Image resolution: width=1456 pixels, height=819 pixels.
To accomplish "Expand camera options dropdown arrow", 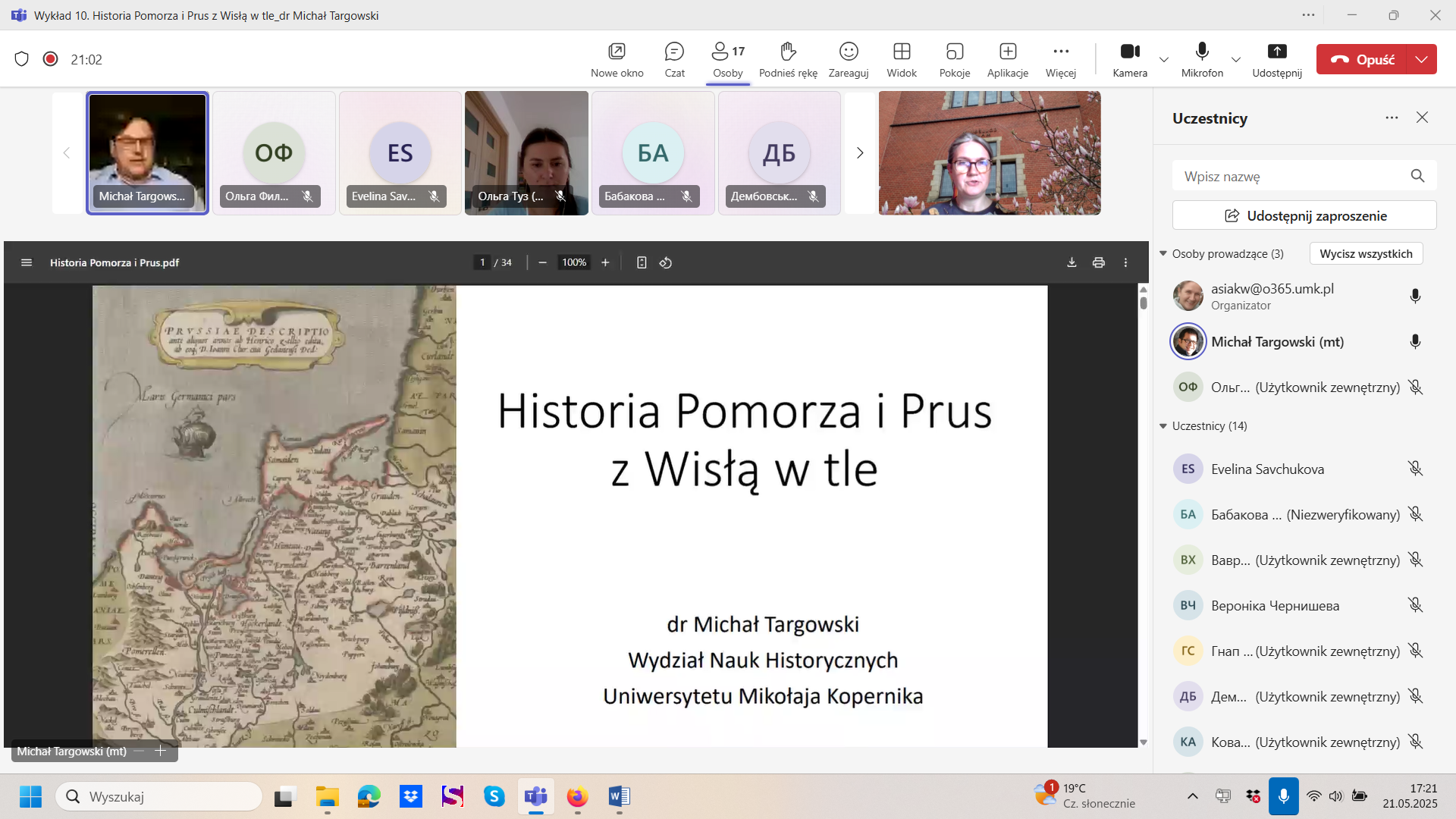I will 1164,59.
